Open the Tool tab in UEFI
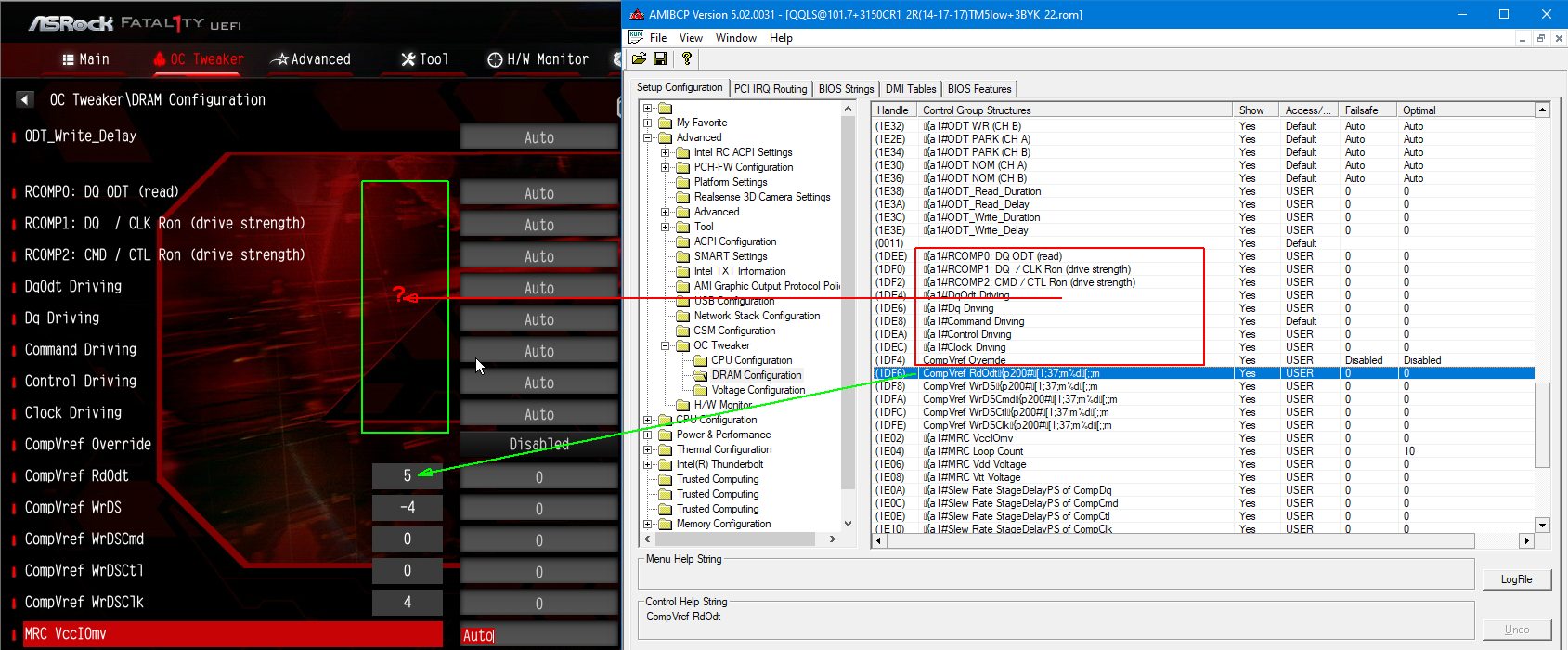 425,59
